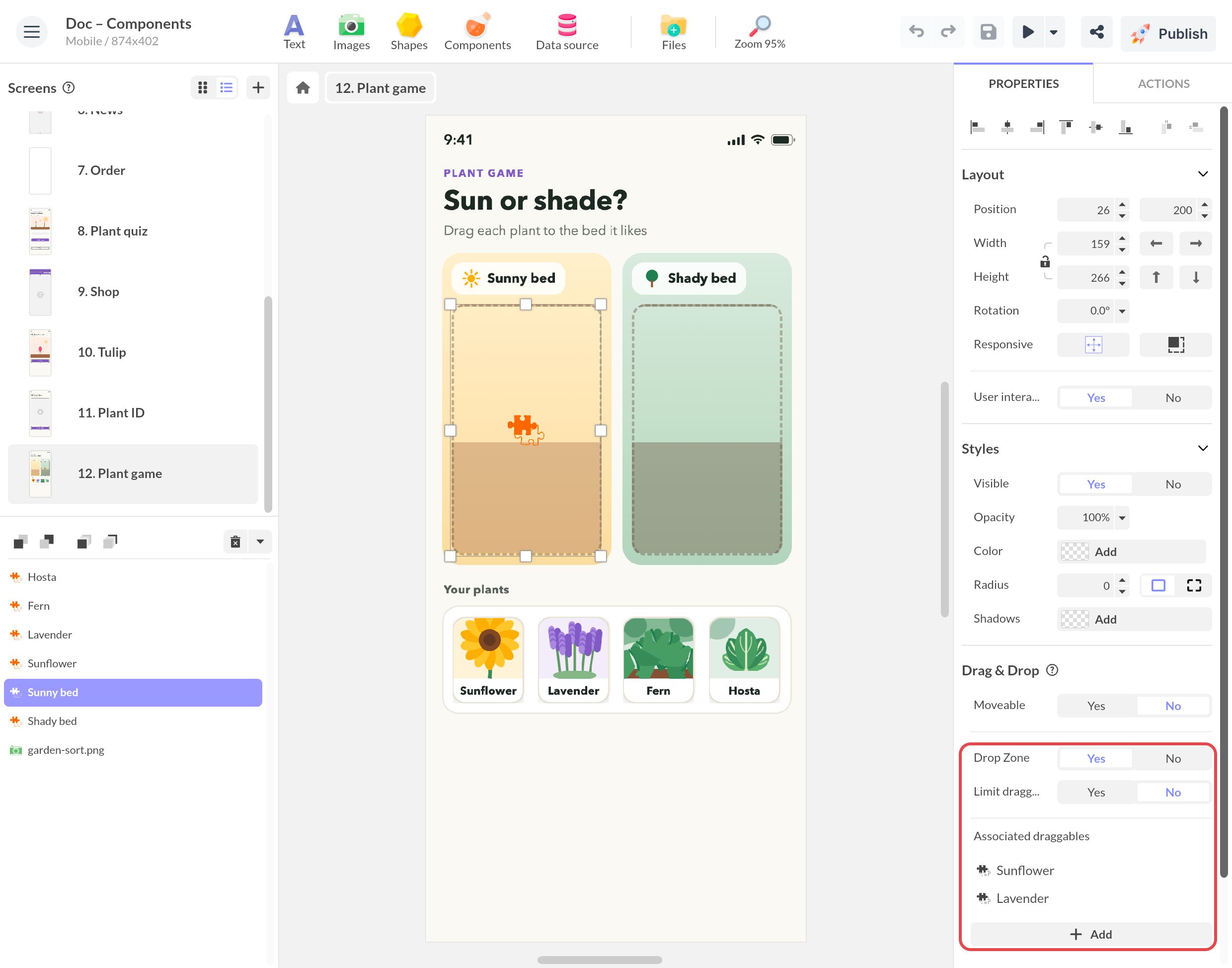Viewport: 1232px width, 968px height.
Task: Set User interaction to No
Action: [1172, 398]
